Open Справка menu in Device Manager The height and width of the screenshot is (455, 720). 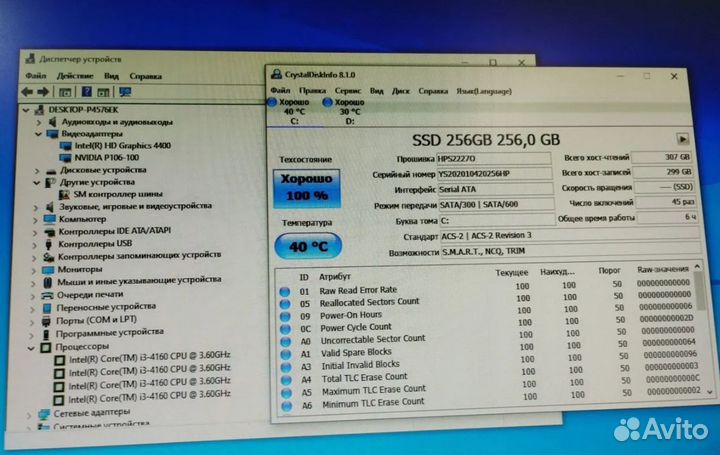coord(146,76)
